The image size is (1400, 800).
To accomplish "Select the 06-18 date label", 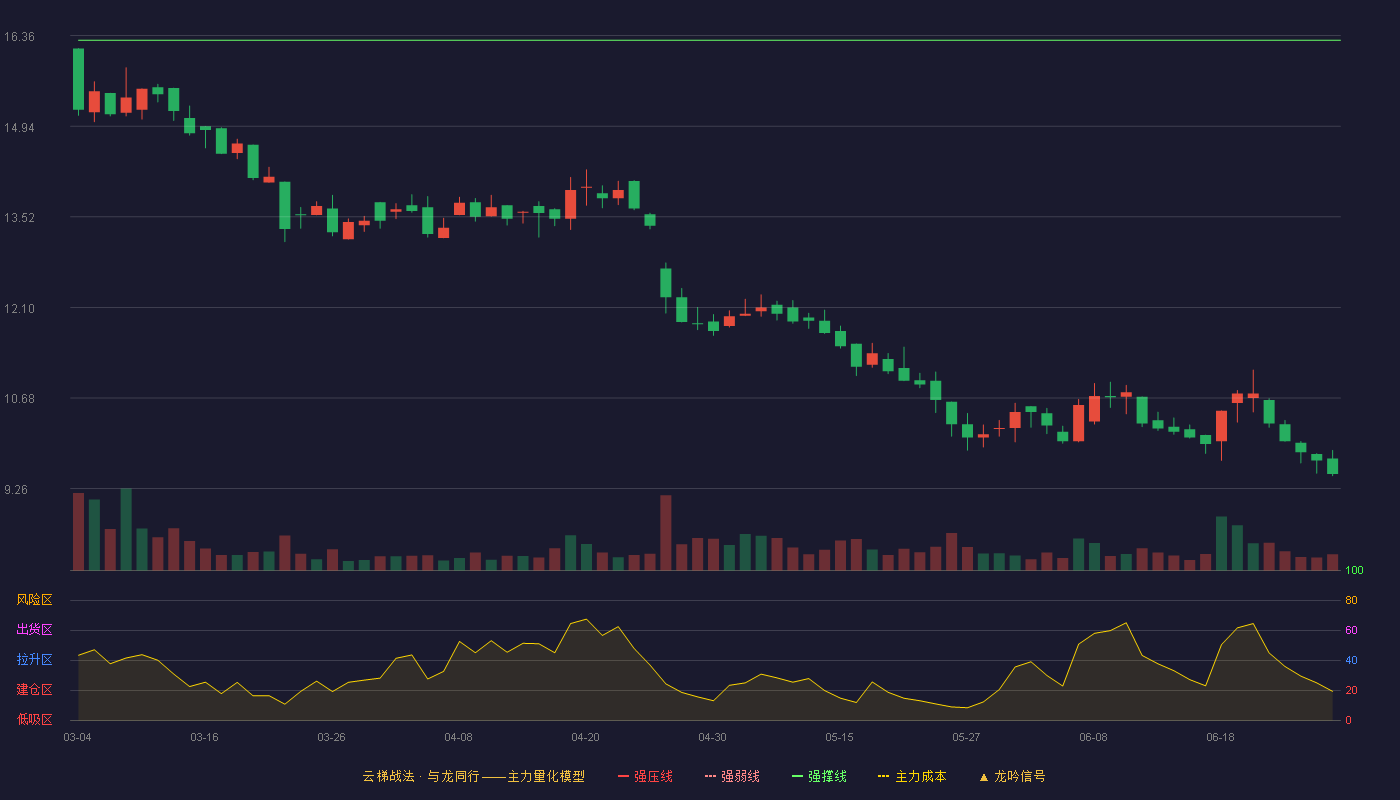I will coord(1221,737).
